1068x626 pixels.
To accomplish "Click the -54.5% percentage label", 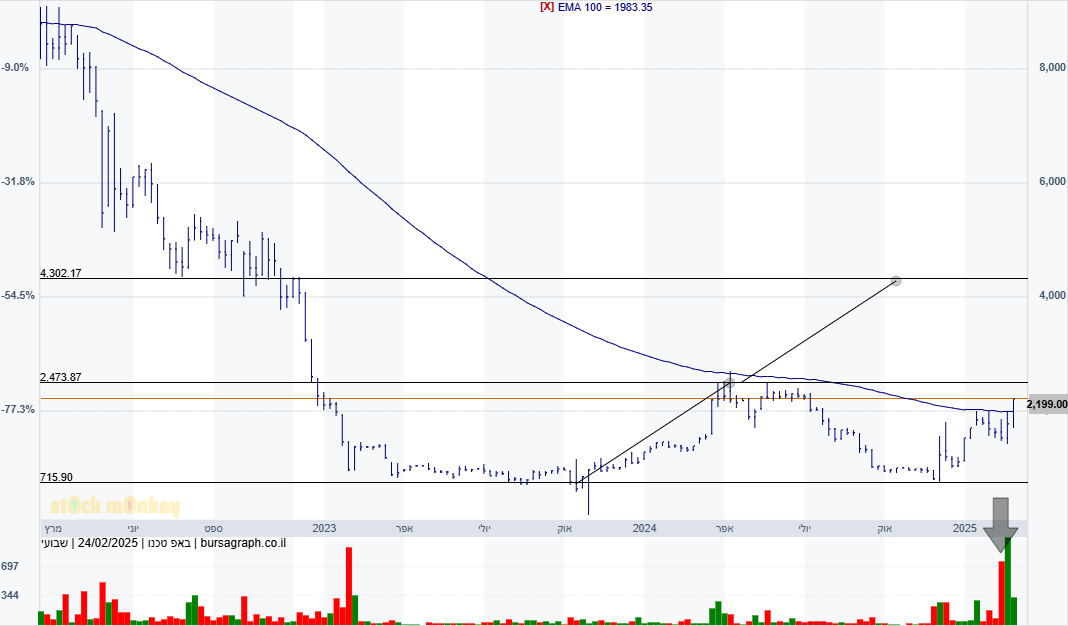I will tap(18, 296).
